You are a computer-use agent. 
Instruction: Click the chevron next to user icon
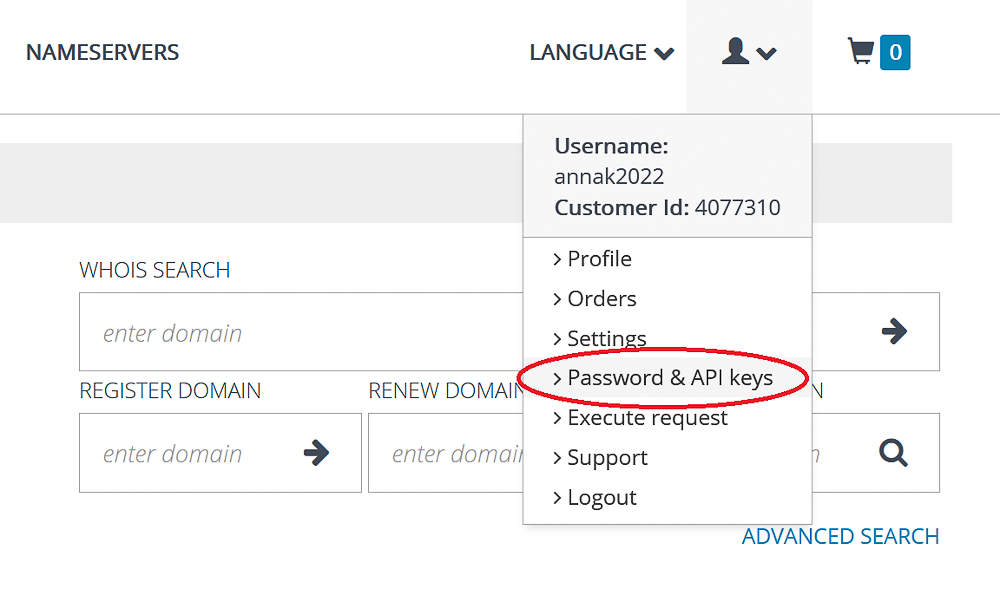pyautogui.click(x=767, y=54)
